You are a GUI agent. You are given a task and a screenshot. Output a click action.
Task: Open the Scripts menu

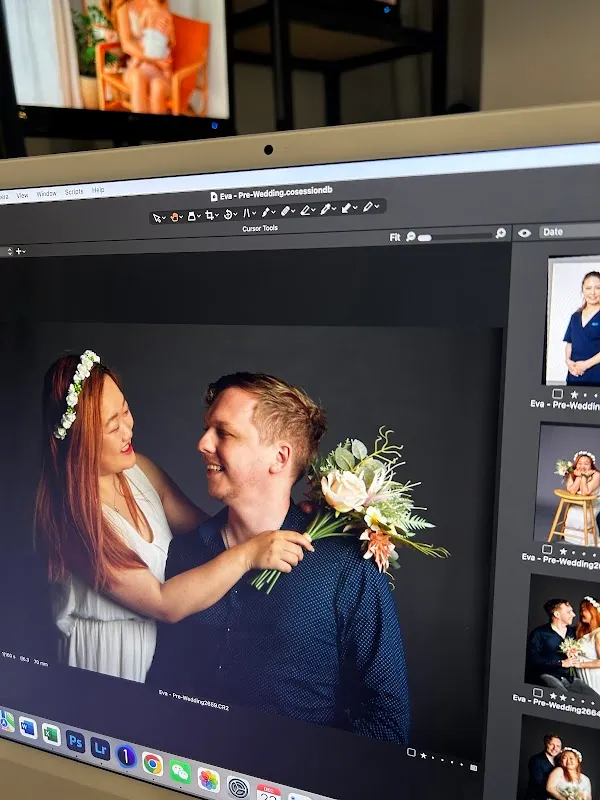(x=73, y=192)
